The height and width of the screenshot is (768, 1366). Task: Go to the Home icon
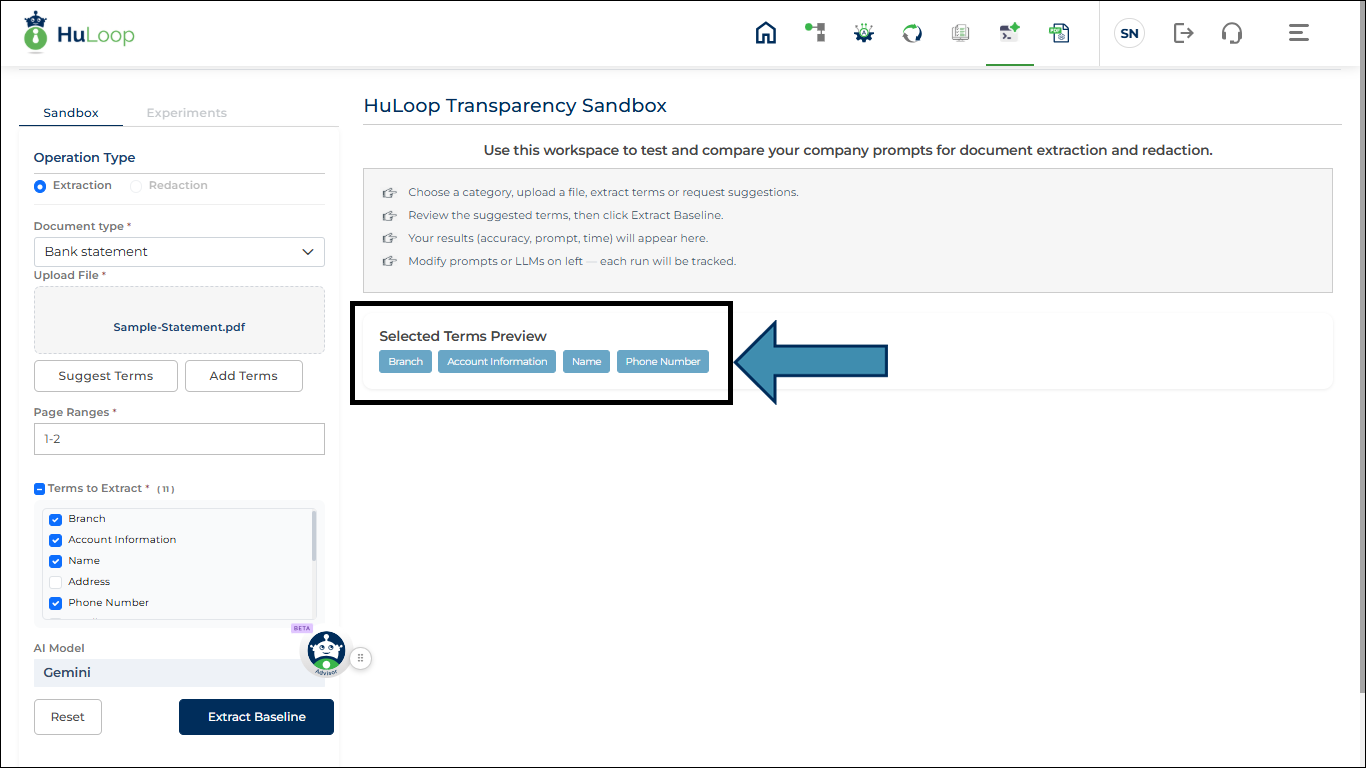766,33
